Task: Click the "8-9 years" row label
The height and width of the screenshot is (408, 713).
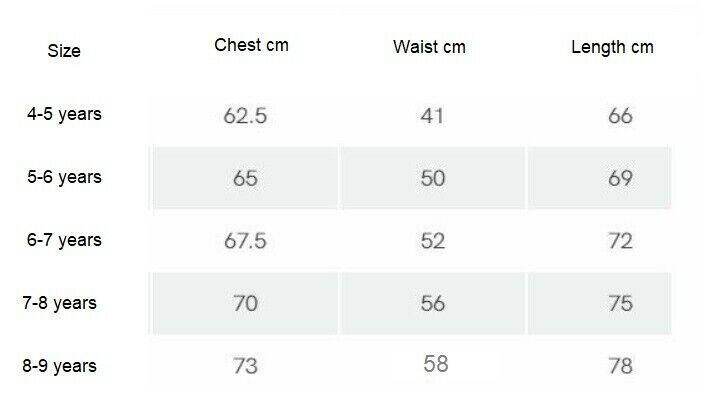Action: tap(62, 366)
